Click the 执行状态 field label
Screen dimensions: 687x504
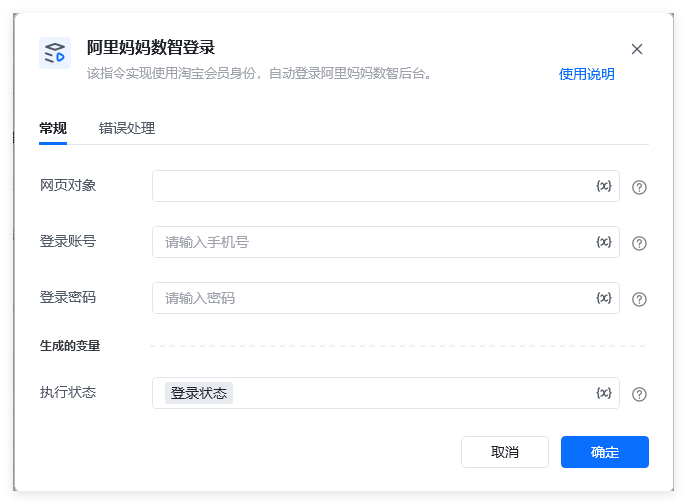tap(68, 392)
